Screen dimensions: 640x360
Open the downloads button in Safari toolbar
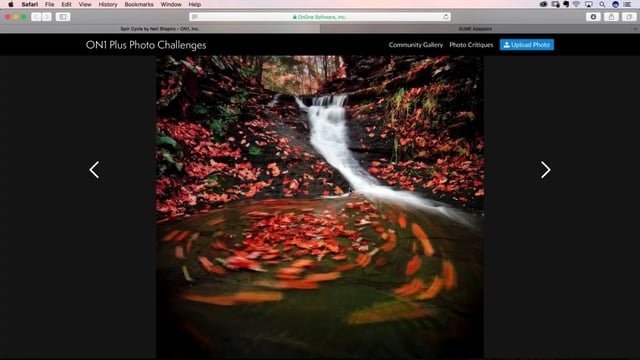593,17
